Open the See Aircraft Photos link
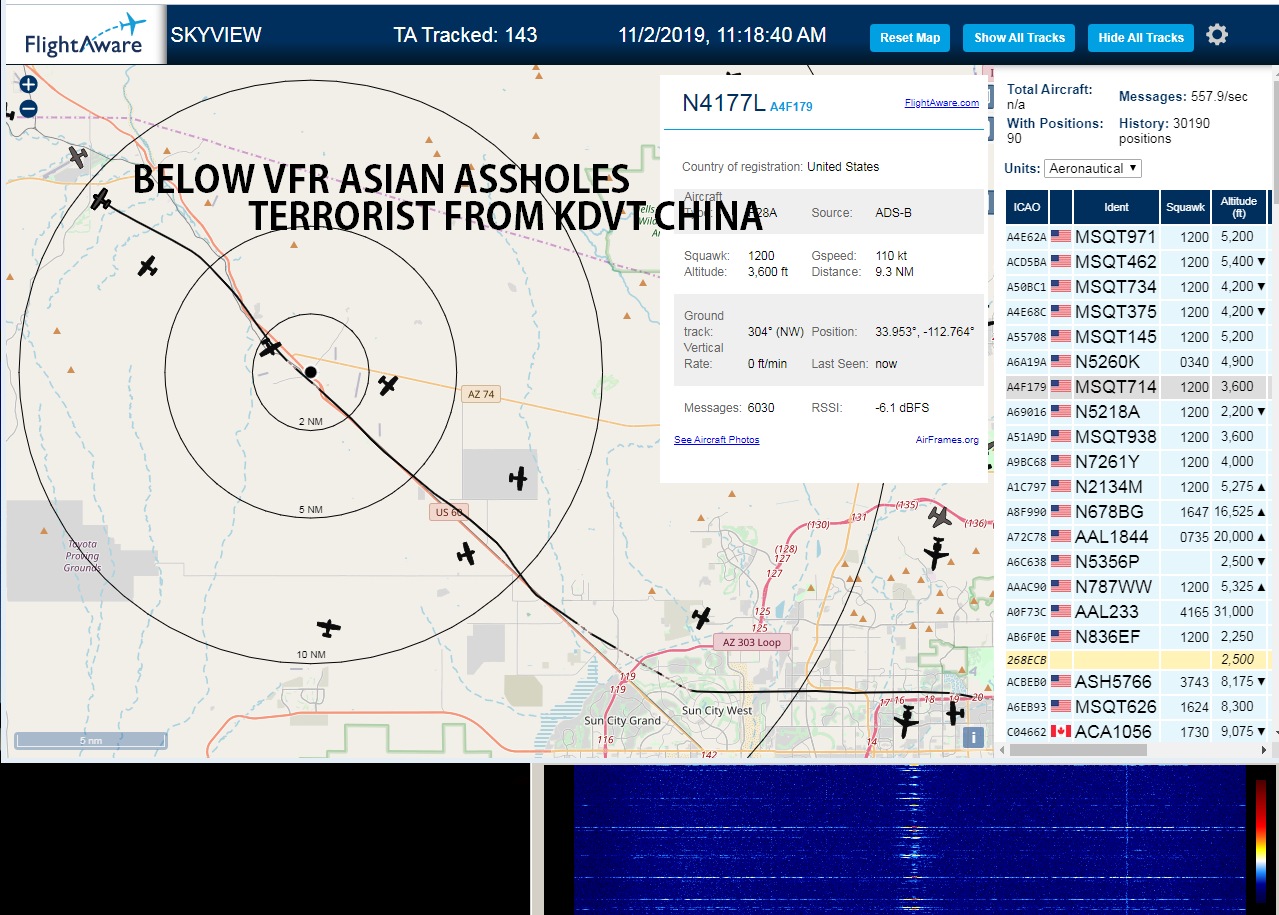Viewport: 1279px width, 915px height. point(716,440)
